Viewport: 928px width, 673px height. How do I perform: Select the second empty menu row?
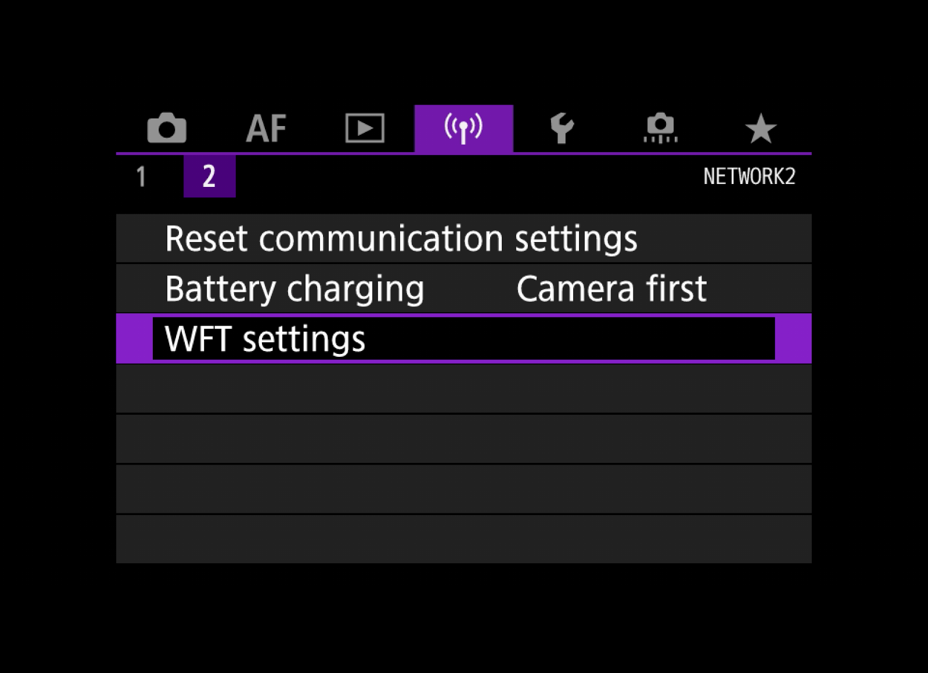[463, 439]
